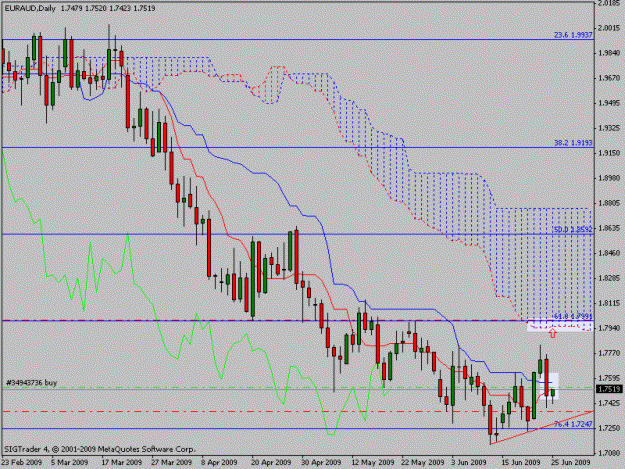Click the 1.7425 price axis value
This screenshot has height=469, width=625.
pos(609,403)
